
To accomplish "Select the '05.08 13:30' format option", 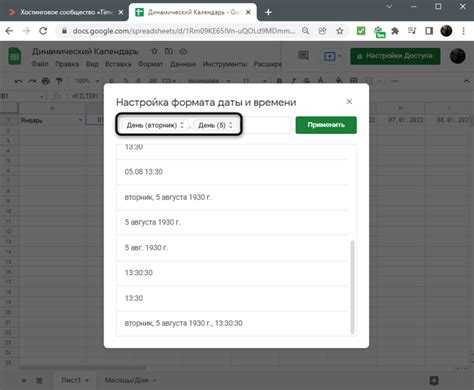I will pos(232,172).
